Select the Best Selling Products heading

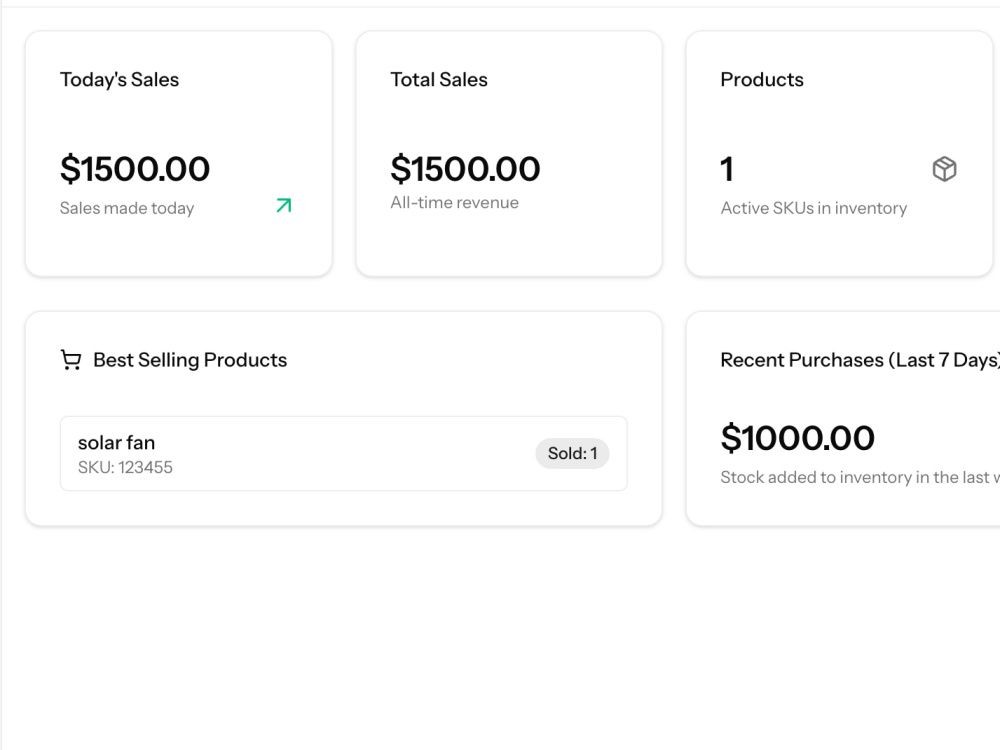coord(190,360)
